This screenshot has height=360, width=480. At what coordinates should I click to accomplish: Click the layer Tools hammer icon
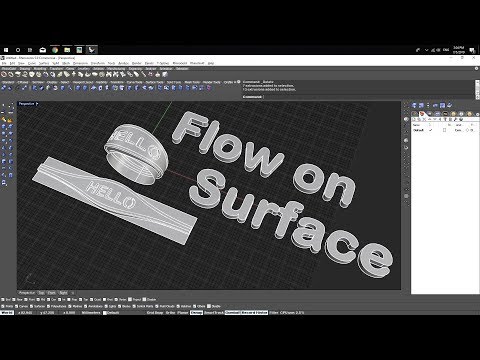(456, 119)
